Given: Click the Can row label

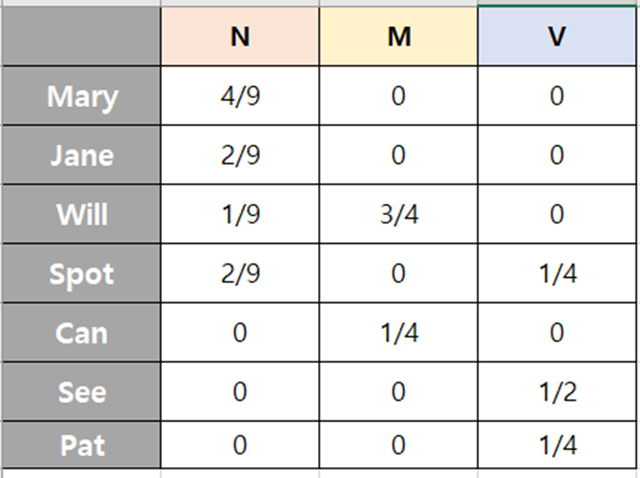Looking at the screenshot, I should (82, 333).
